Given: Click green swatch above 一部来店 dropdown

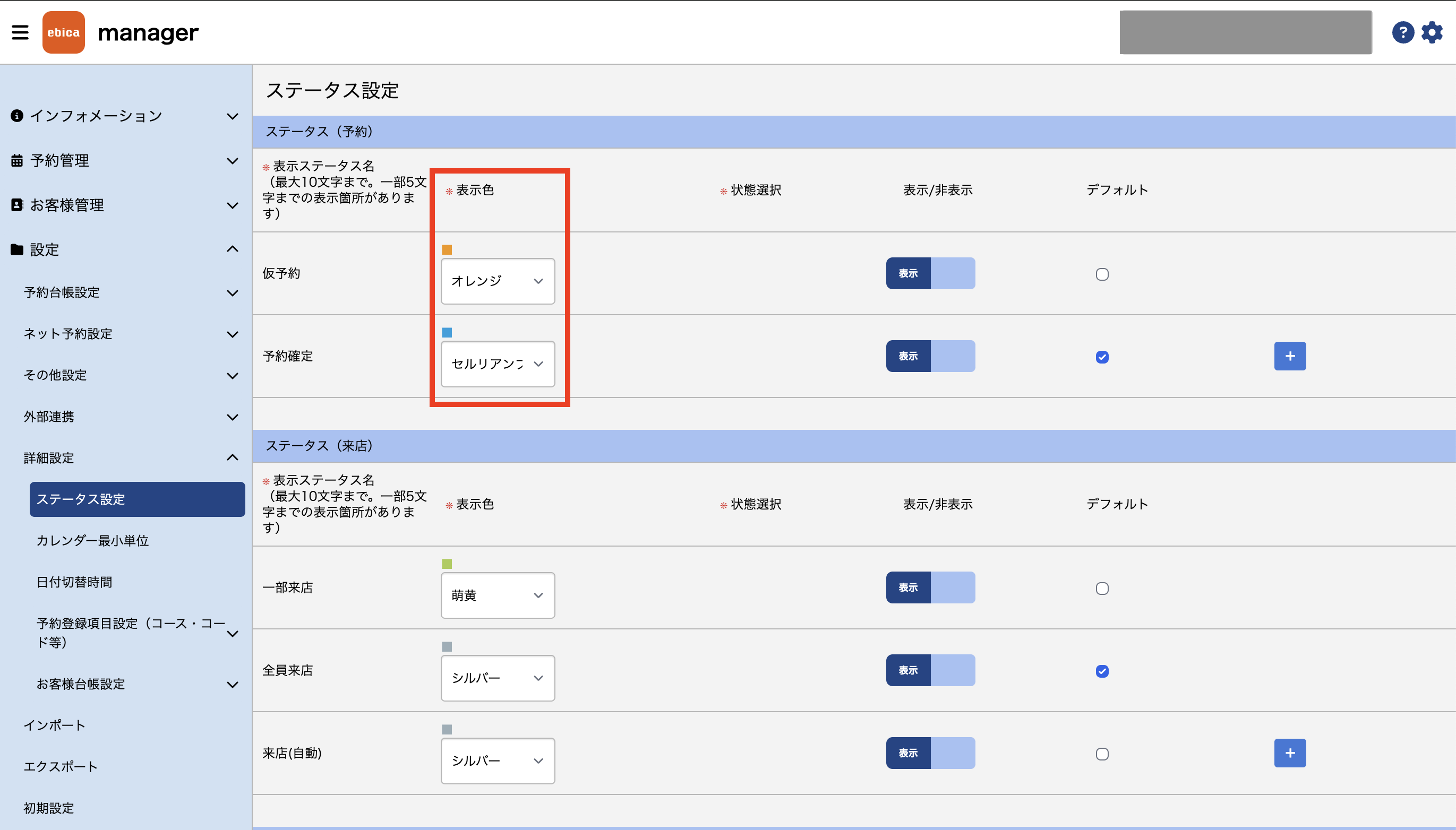Looking at the screenshot, I should point(447,564).
